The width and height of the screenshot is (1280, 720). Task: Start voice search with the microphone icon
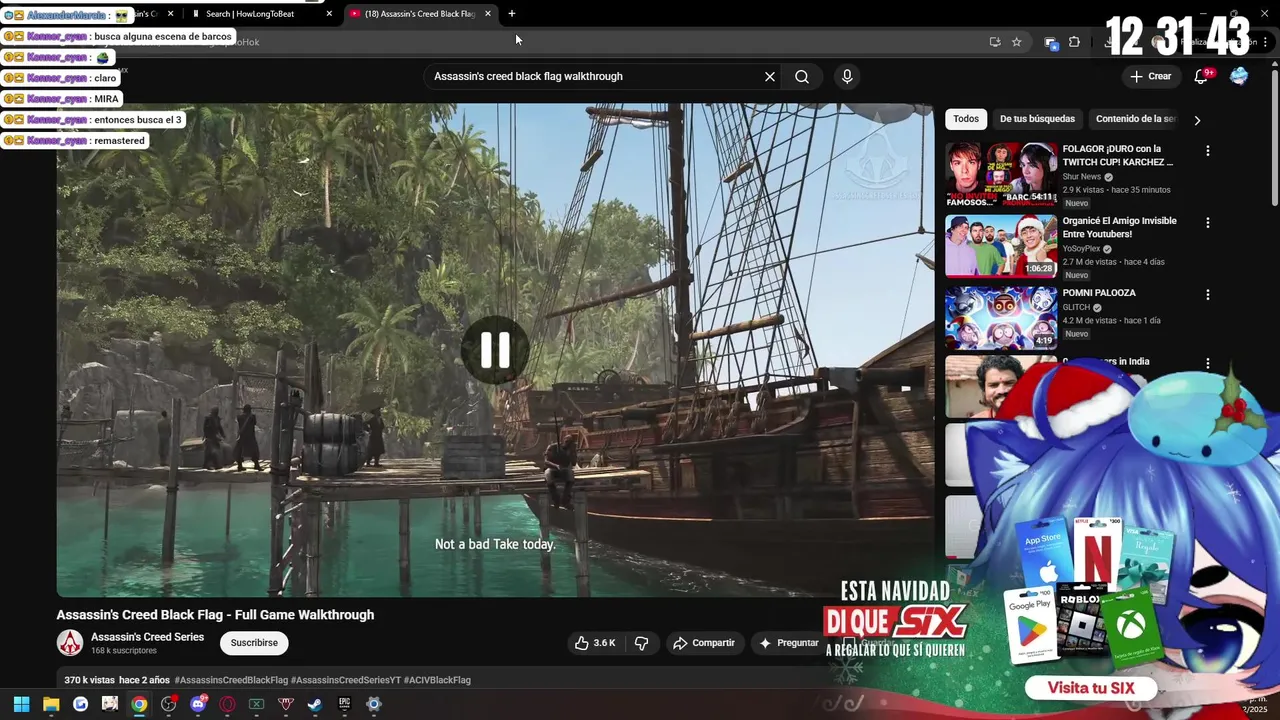click(x=847, y=76)
